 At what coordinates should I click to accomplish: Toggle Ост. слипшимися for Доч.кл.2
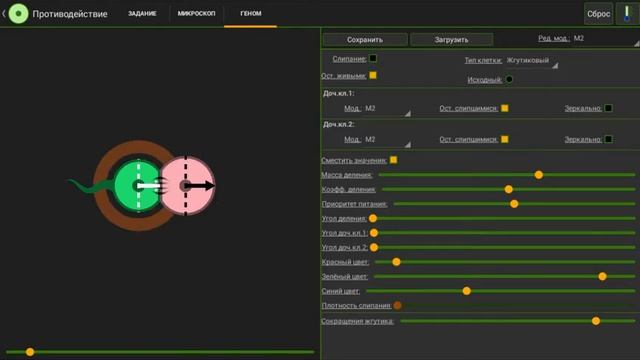tap(505, 139)
